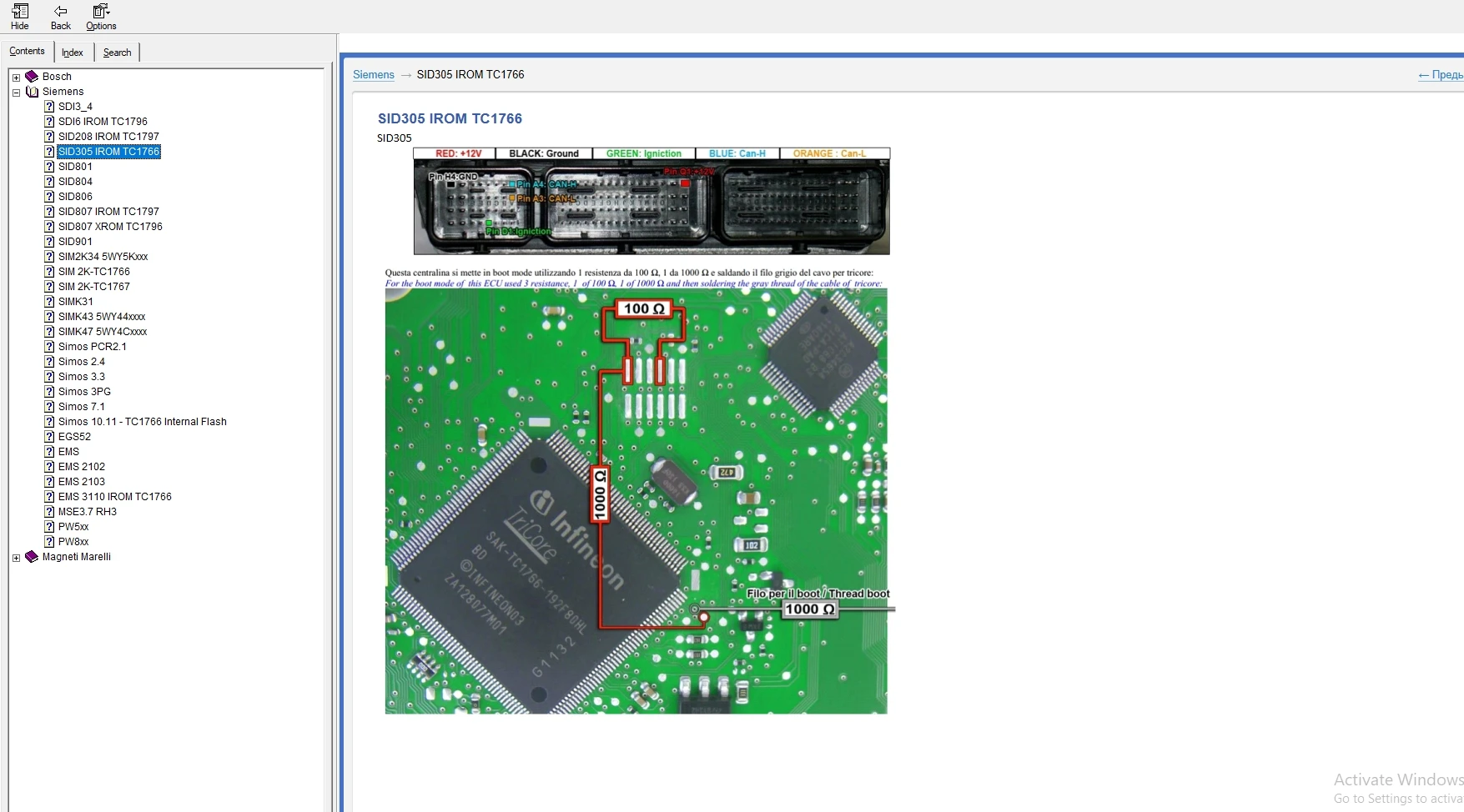The height and width of the screenshot is (812, 1464).
Task: Click the Back arrow toolbar icon
Action: tap(60, 12)
